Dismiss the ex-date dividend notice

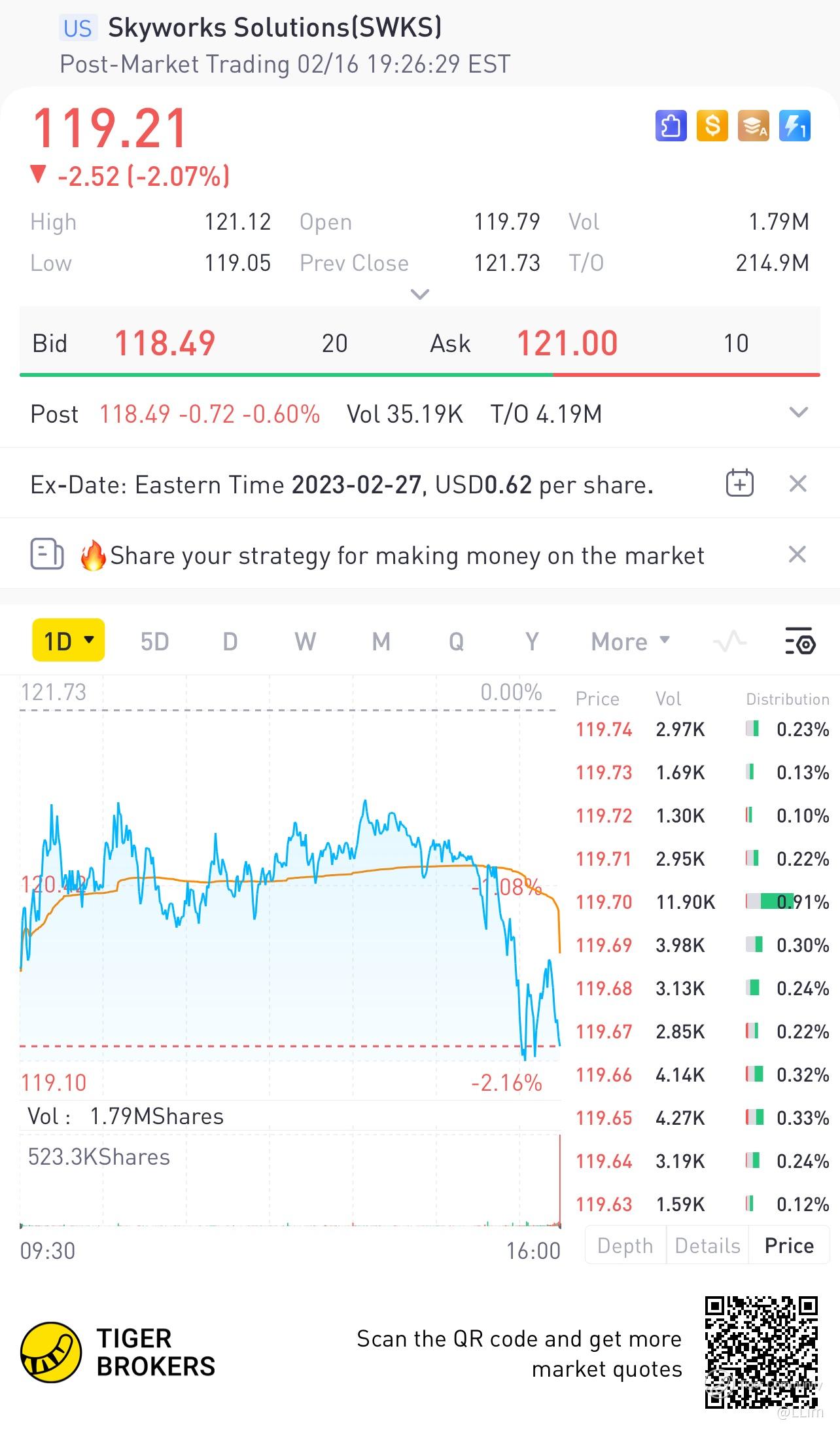798,484
